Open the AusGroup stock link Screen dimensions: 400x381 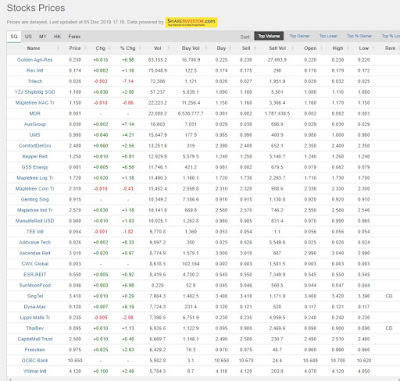pyautogui.click(x=35, y=124)
